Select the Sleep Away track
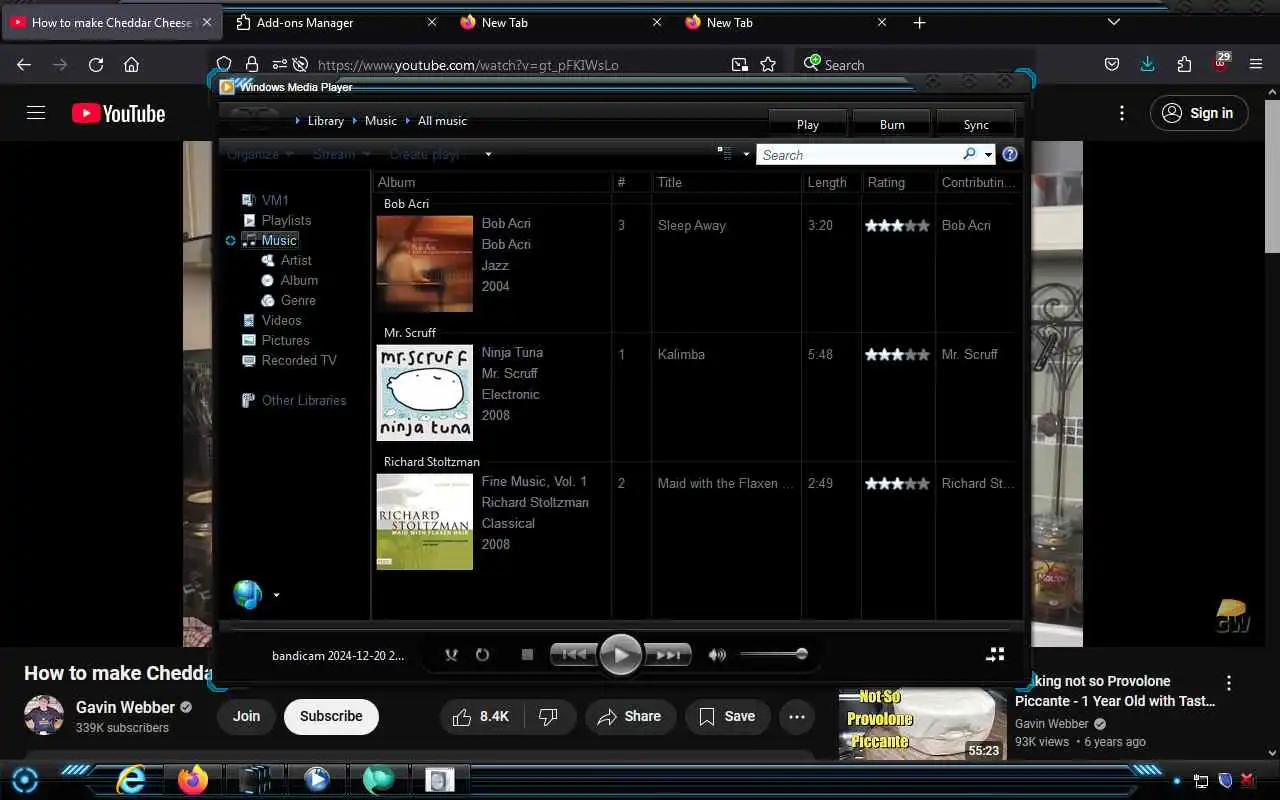This screenshot has height=800, width=1280. point(692,225)
